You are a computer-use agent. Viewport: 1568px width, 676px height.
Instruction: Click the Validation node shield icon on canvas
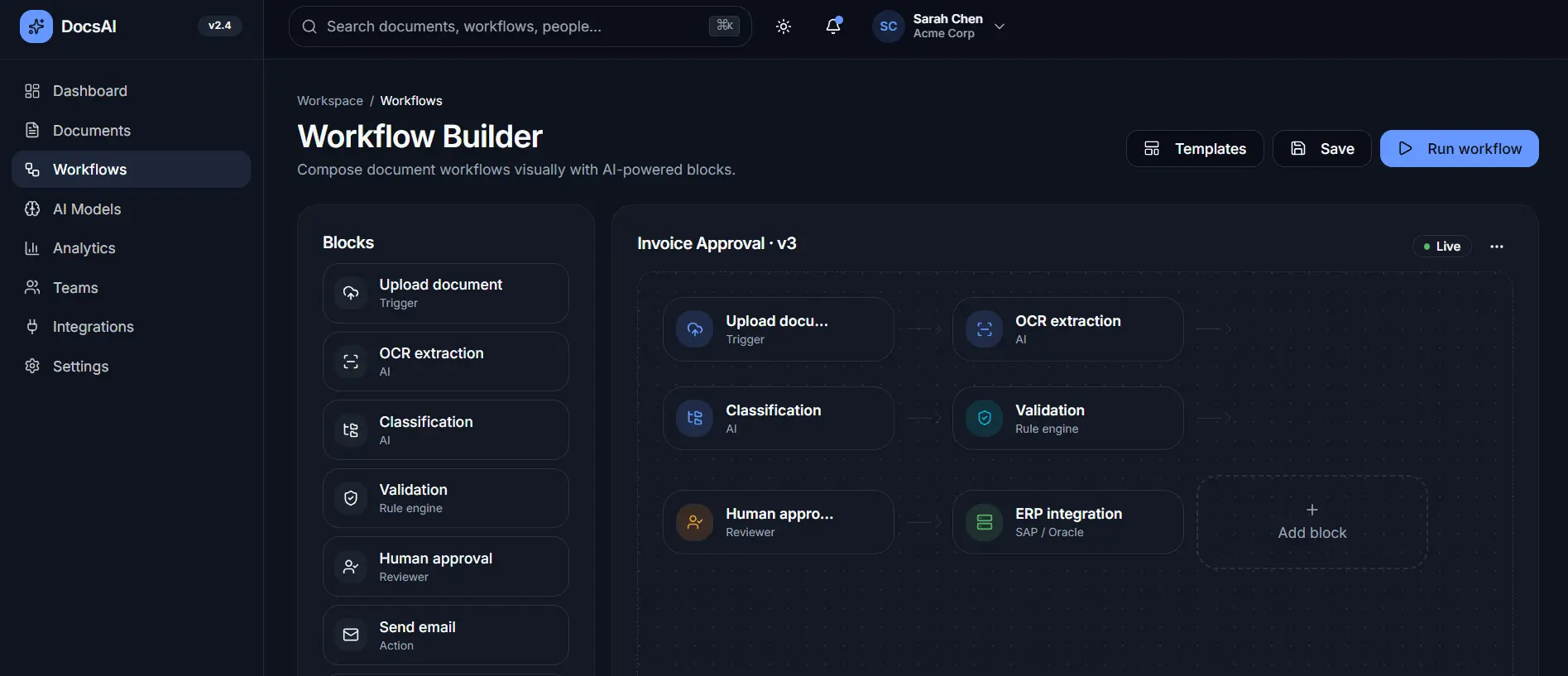(985, 419)
